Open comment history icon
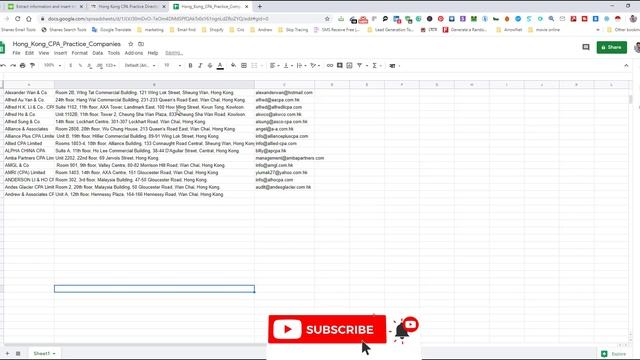Image resolution: width=640 pixels, height=360 pixels. click(x=586, y=47)
